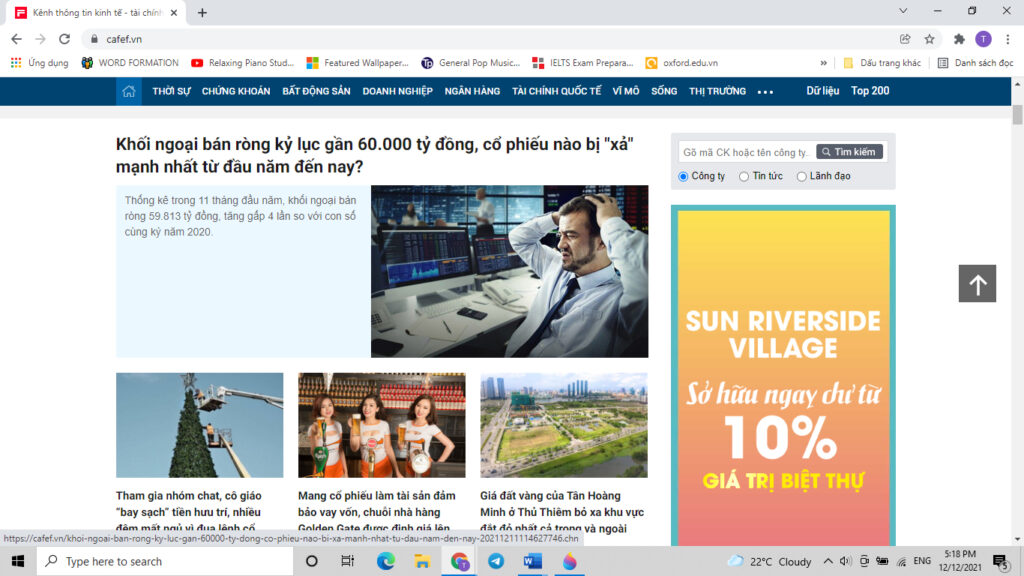Image resolution: width=1024 pixels, height=576 pixels.
Task: Open the Dấu trang khác folder
Action: [x=882, y=63]
